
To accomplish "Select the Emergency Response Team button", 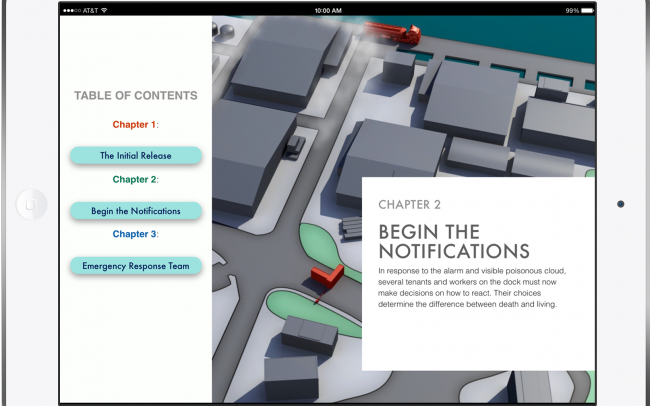I will click(135, 266).
